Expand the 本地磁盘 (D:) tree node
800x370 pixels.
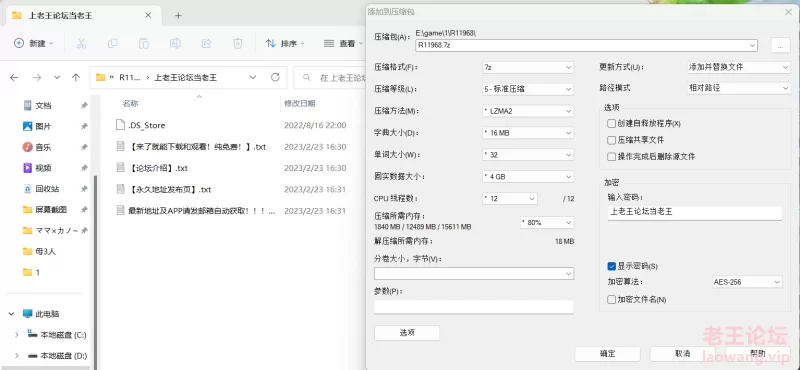17,356
